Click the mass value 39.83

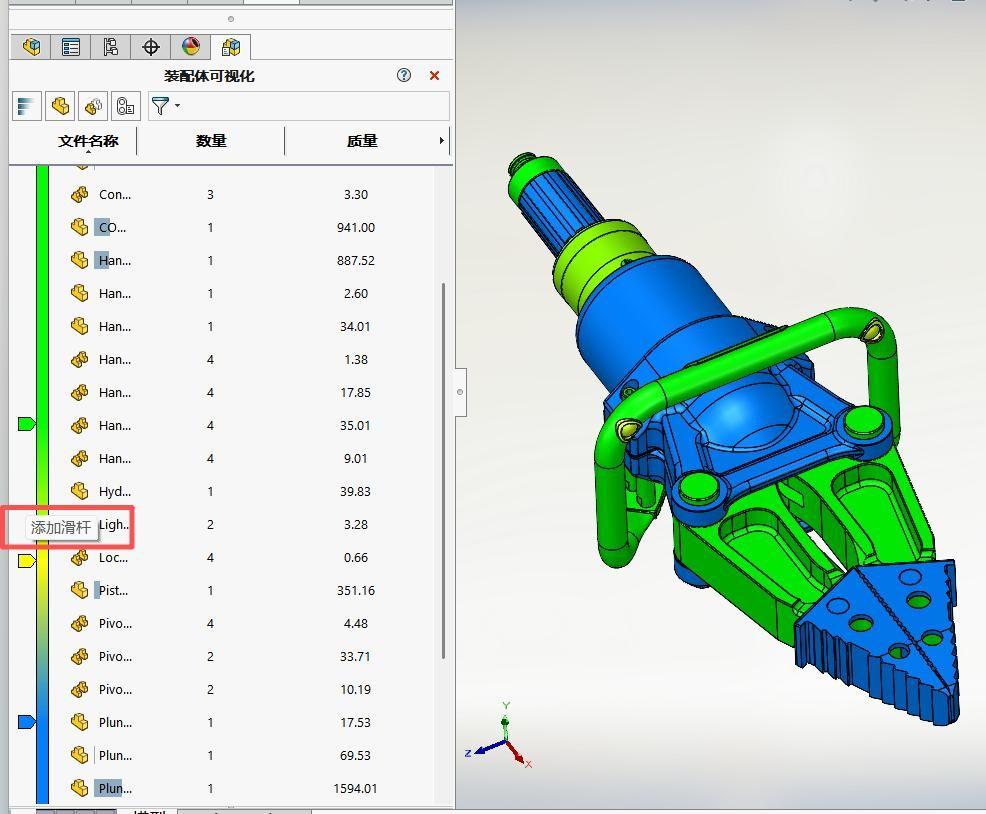point(355,491)
